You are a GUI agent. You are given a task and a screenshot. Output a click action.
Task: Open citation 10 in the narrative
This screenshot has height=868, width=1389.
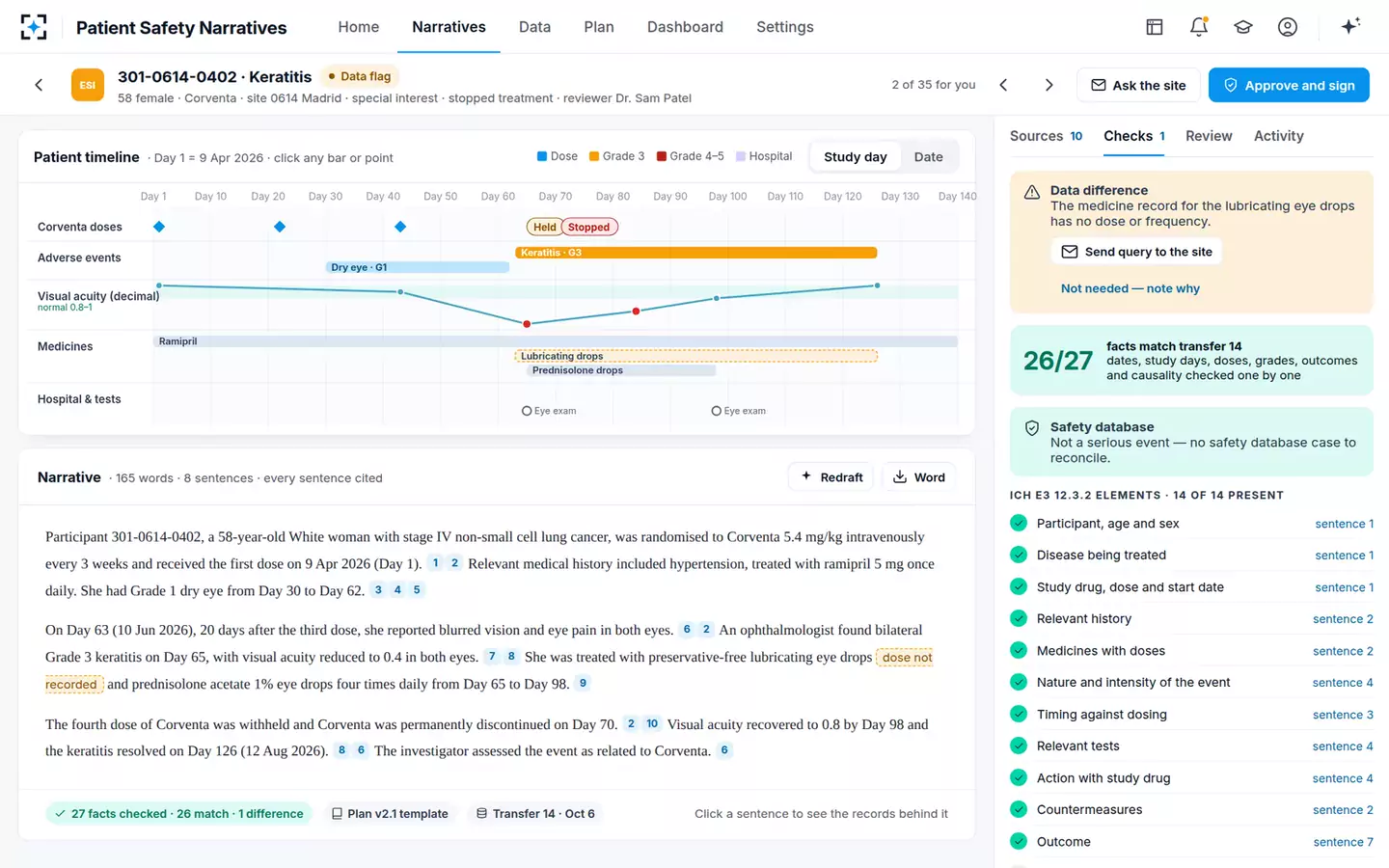pos(652,723)
